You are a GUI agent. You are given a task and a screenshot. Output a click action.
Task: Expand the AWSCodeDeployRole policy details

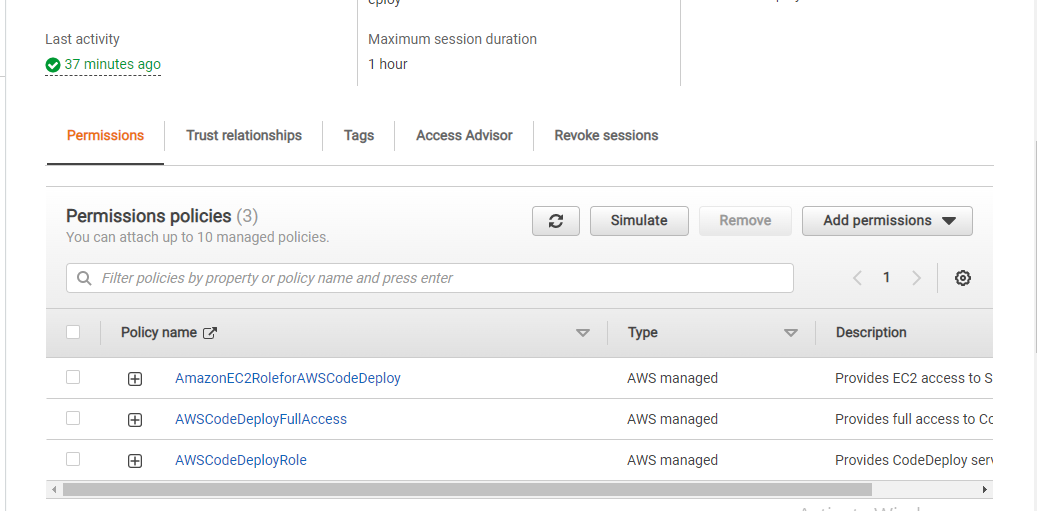coord(135,461)
